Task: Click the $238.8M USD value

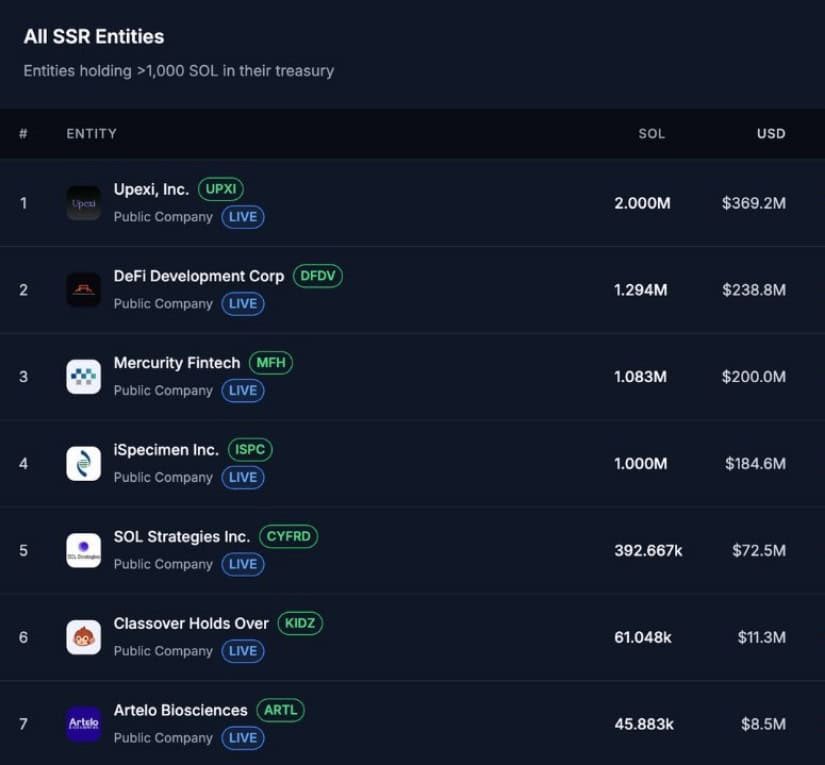Action: tap(754, 290)
